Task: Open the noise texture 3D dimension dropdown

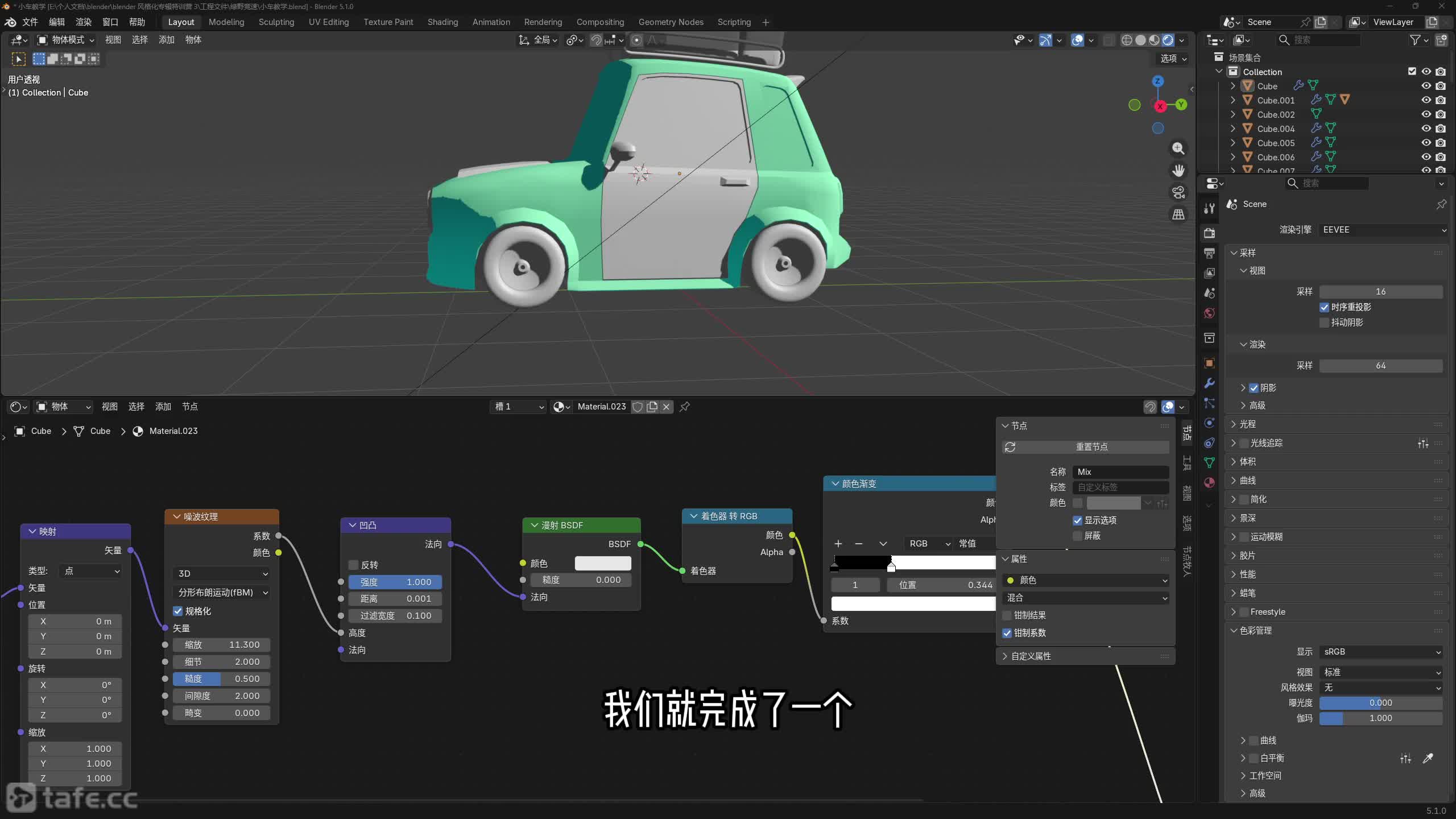Action: pyautogui.click(x=221, y=573)
